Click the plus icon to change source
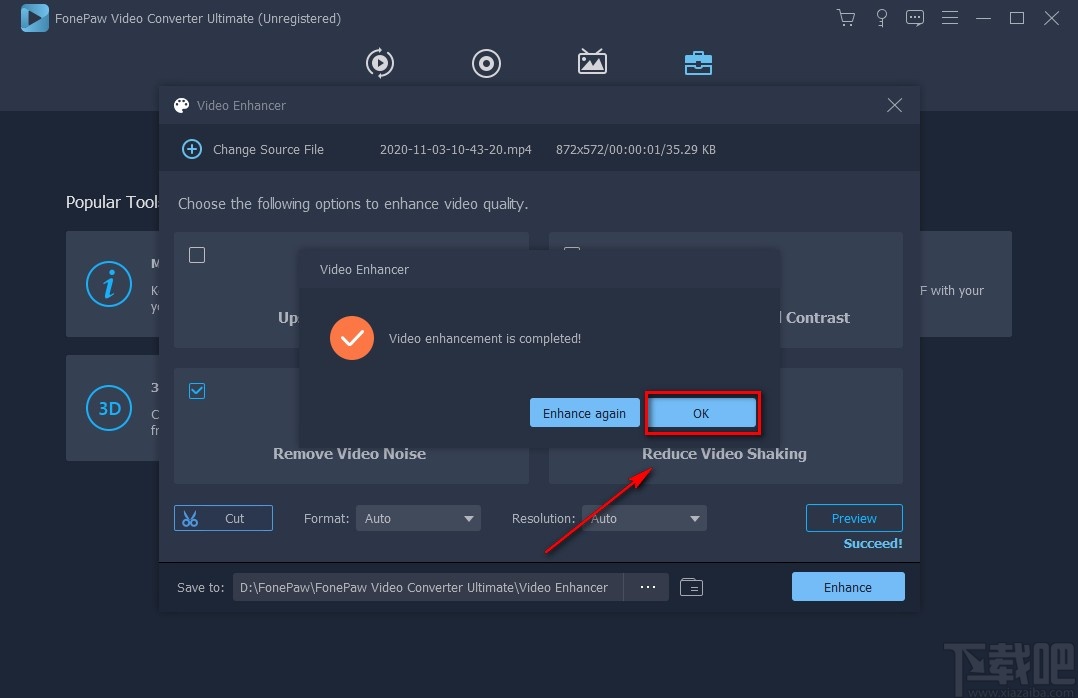This screenshot has height=698, width=1078. [x=192, y=149]
